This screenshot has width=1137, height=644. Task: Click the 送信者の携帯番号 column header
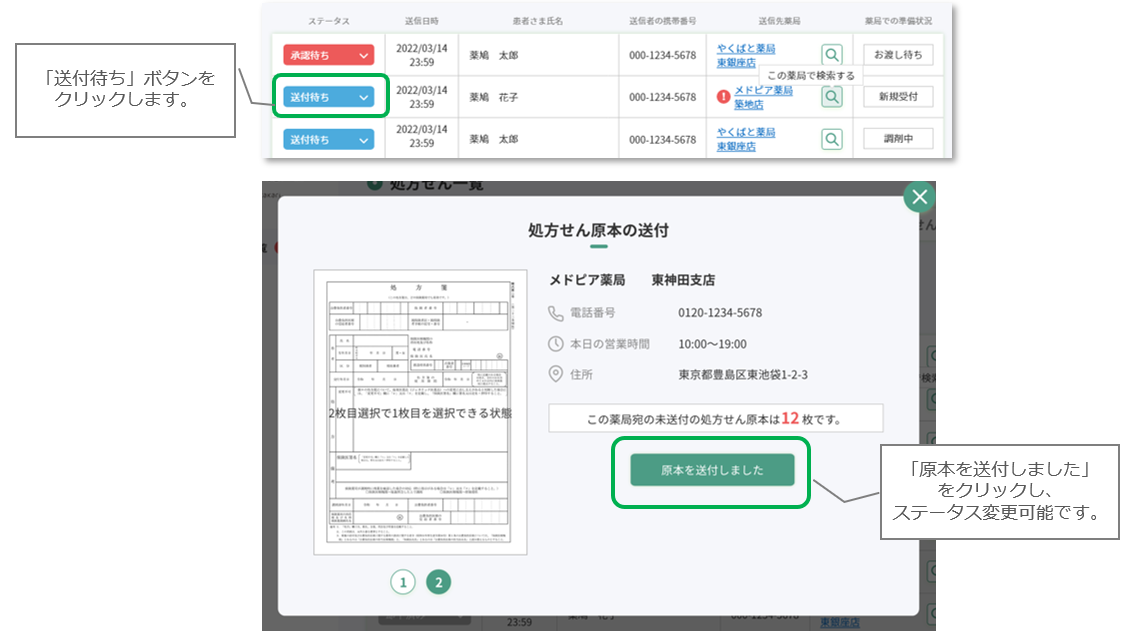[662, 21]
